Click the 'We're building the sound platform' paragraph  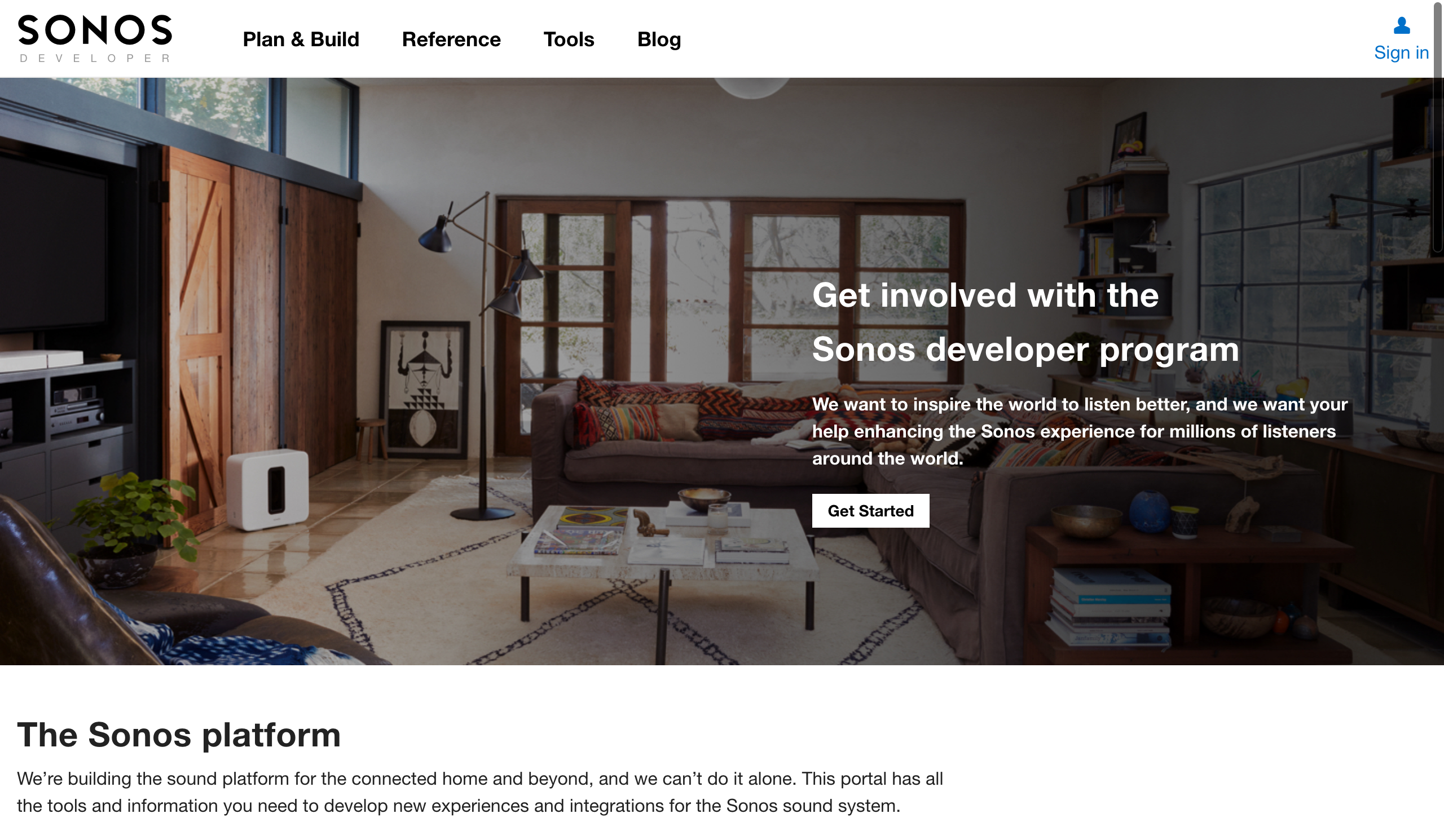click(479, 792)
